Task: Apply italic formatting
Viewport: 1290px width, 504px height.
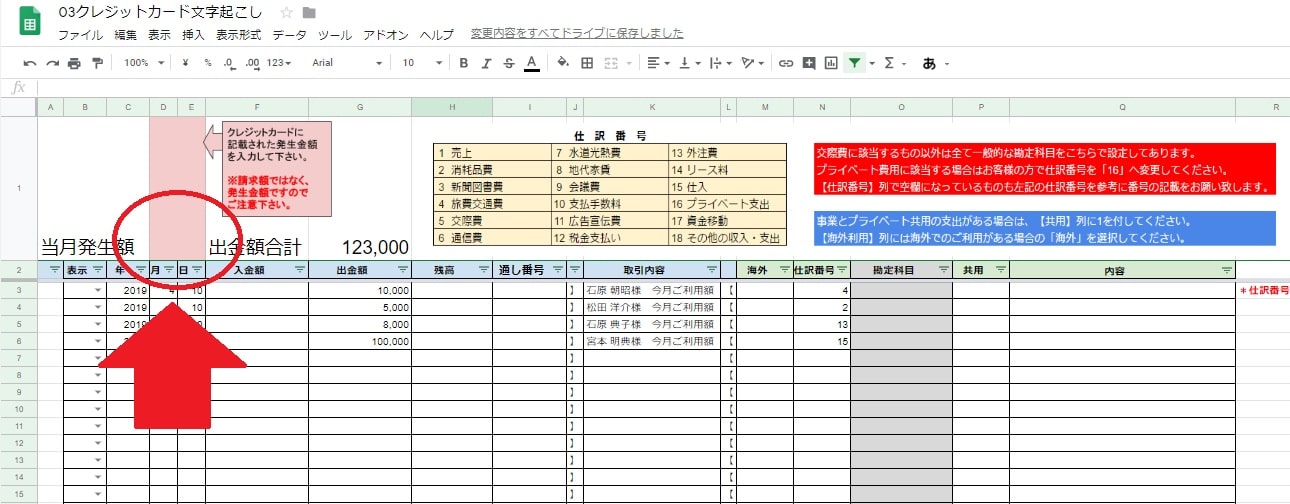Action: click(x=486, y=63)
